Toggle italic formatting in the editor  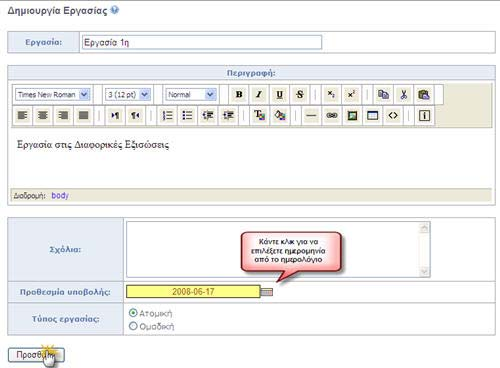[259, 95]
